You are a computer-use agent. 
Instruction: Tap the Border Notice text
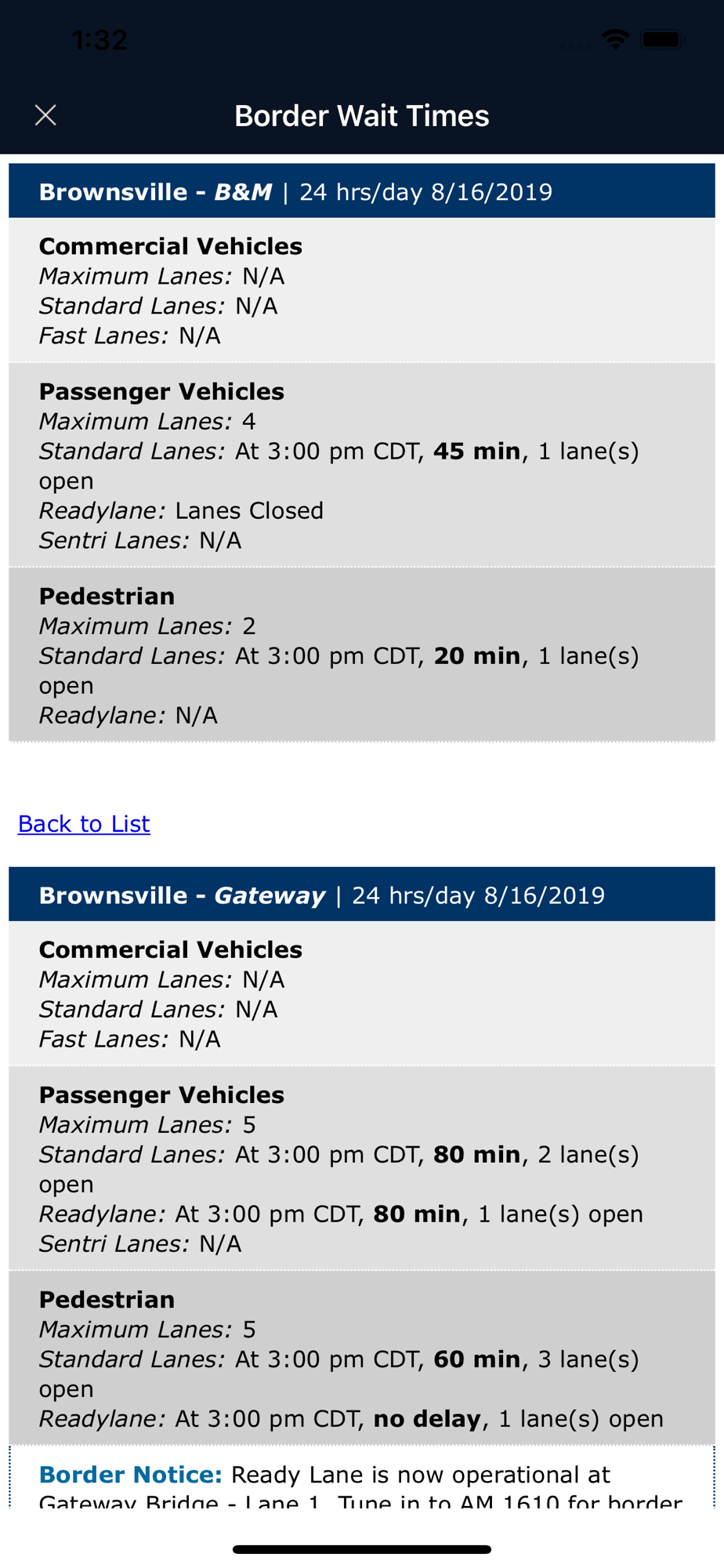pos(362,1486)
